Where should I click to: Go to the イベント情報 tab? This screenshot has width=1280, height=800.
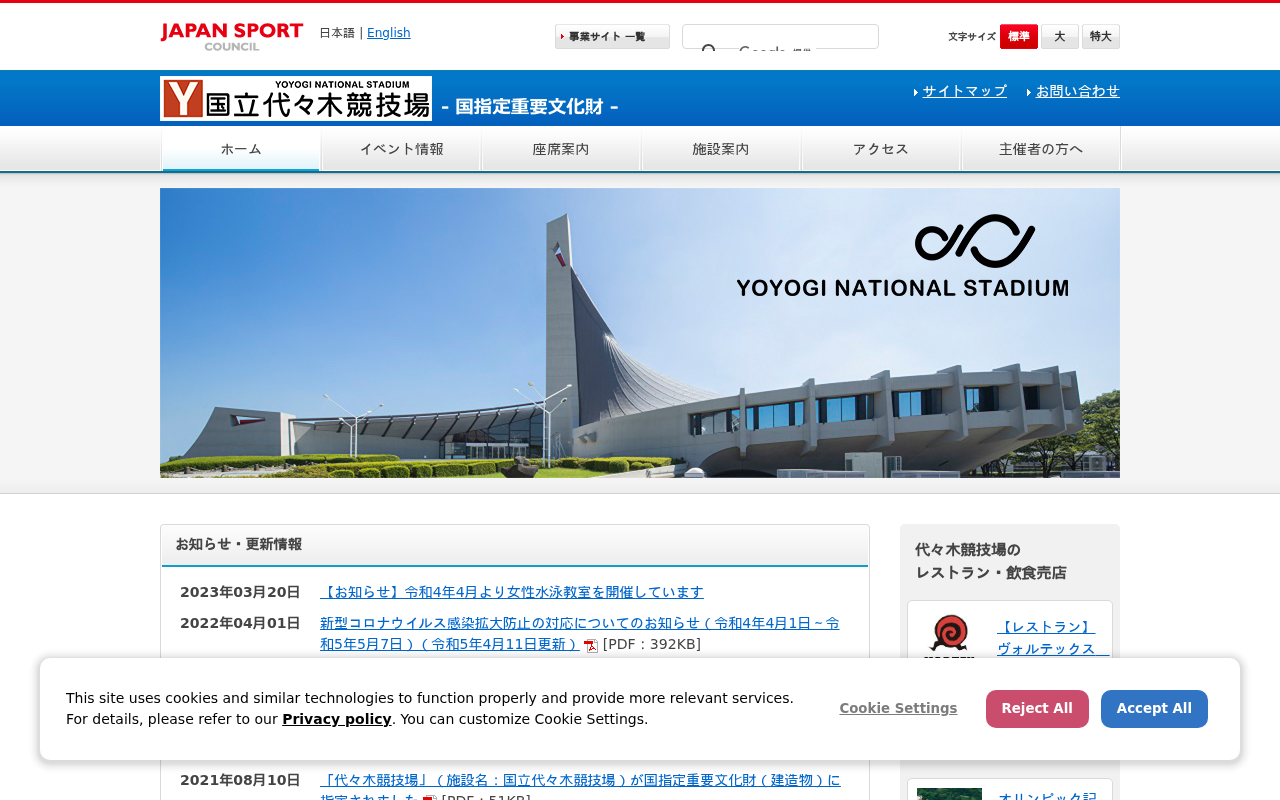[x=401, y=149]
